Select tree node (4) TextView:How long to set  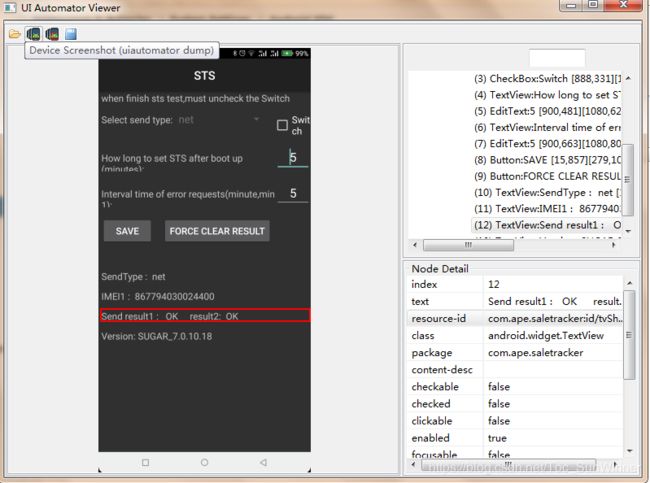pos(547,95)
